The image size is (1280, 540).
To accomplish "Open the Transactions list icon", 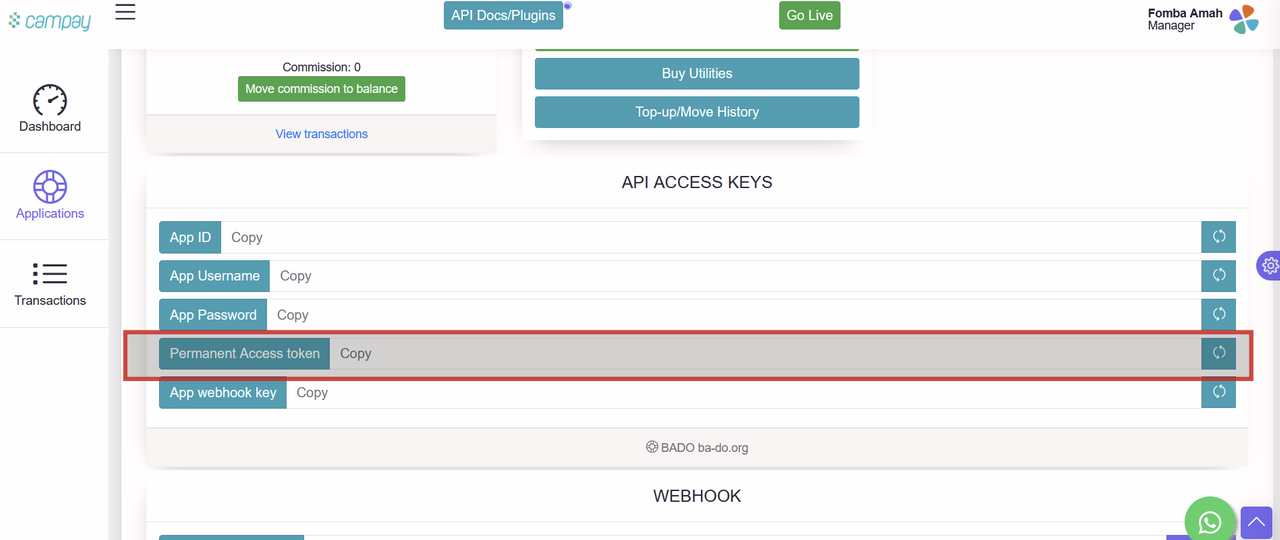I will [50, 273].
